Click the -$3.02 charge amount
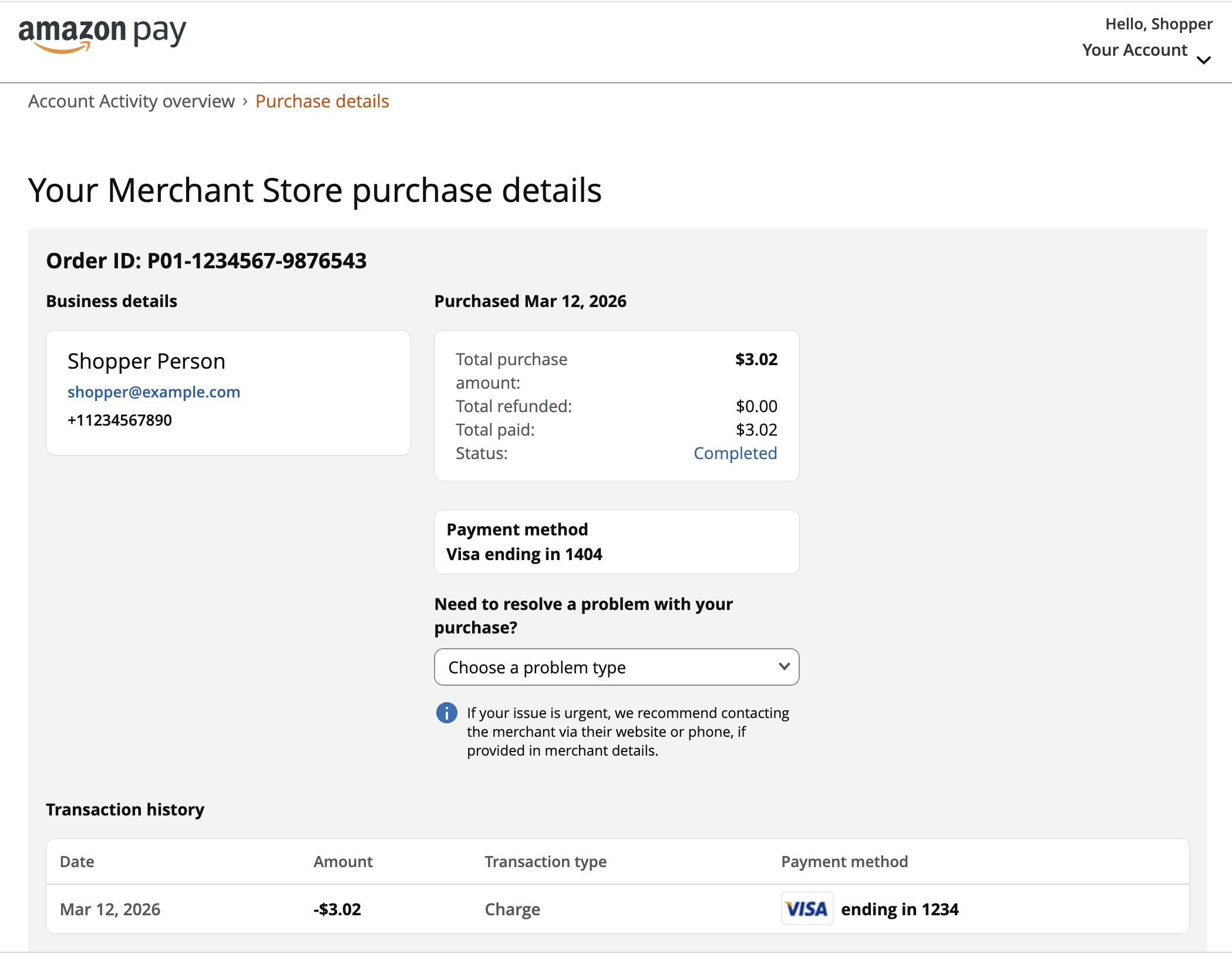 [x=337, y=909]
